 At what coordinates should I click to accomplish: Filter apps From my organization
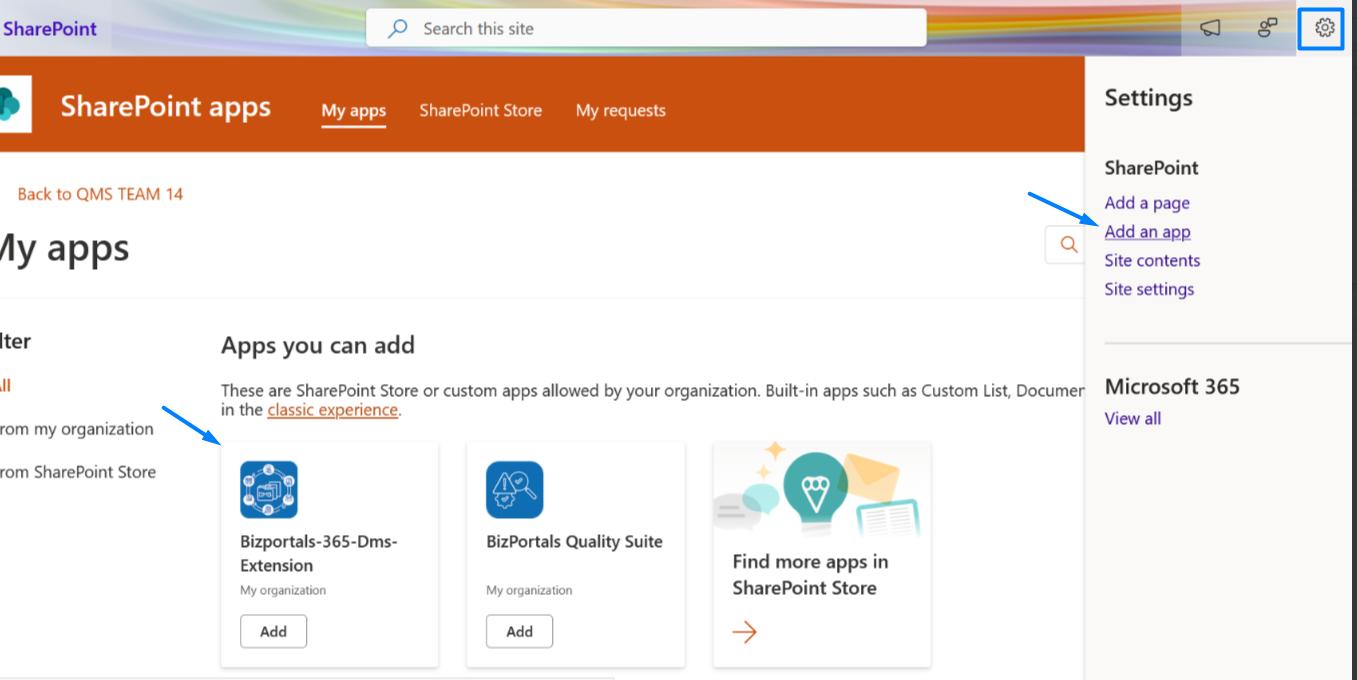click(77, 429)
